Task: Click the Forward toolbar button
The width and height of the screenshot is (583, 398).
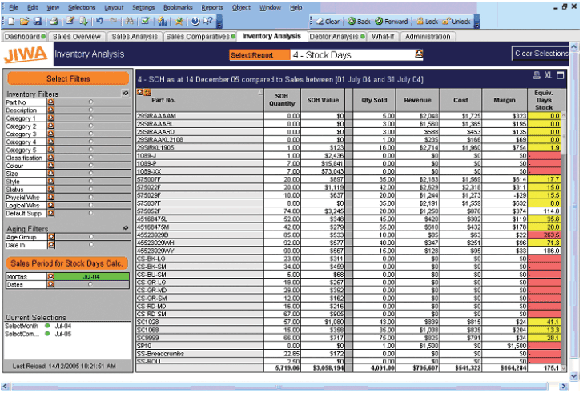Action: click(x=391, y=22)
